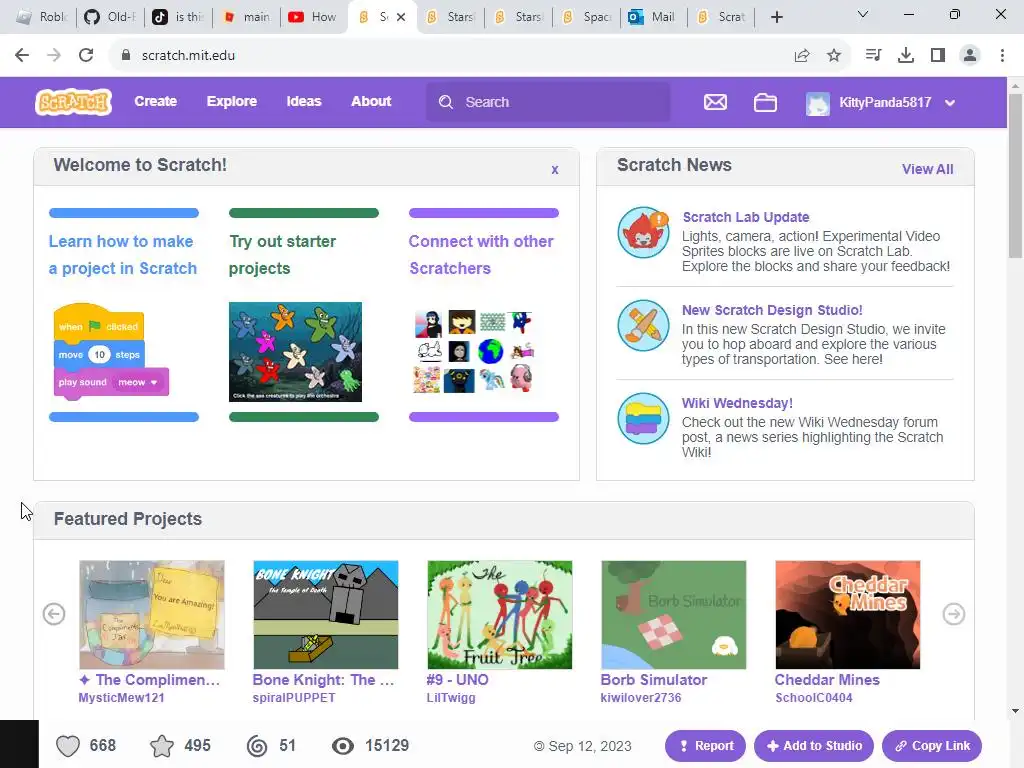The height and width of the screenshot is (768, 1024).
Task: Click the Scratchers avatar grid image
Action: click(474, 351)
